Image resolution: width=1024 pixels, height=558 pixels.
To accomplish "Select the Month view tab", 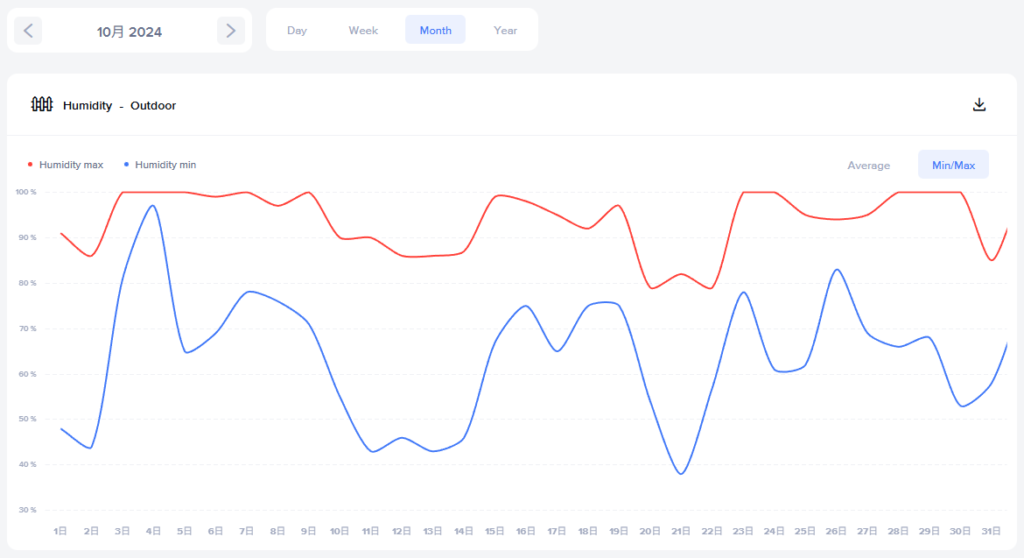I will 435,30.
